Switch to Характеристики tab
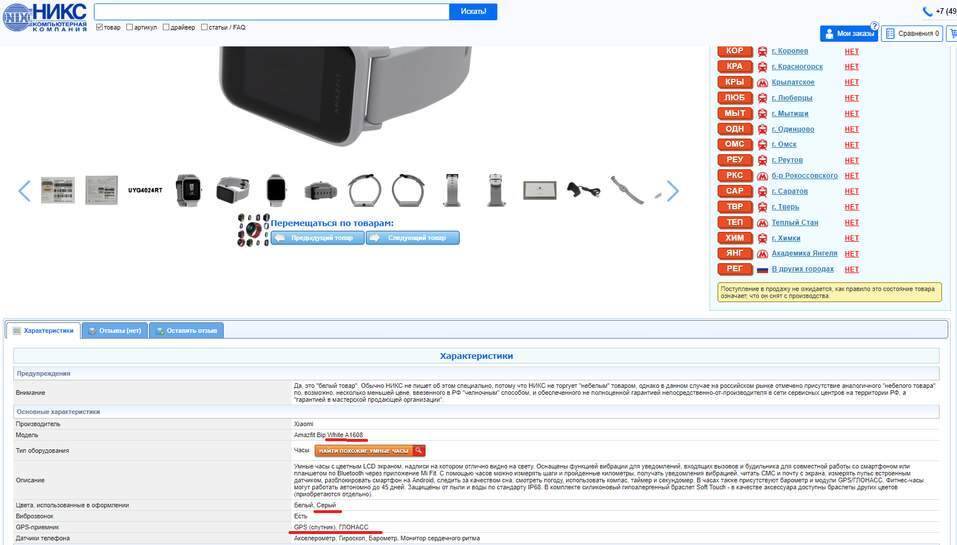This screenshot has height=545, width=957. tap(43, 331)
